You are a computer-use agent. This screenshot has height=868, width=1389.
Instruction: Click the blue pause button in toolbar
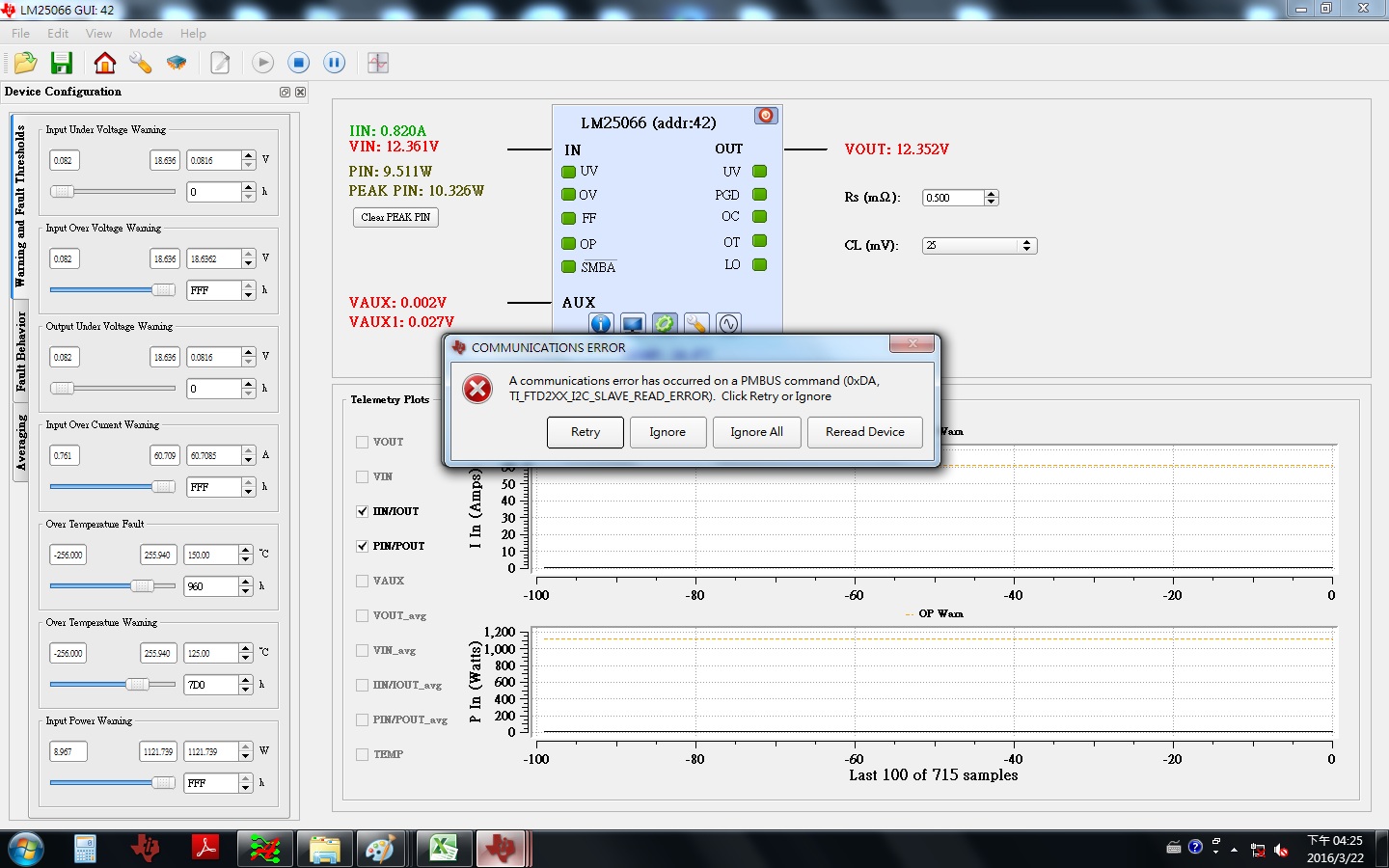(334, 63)
